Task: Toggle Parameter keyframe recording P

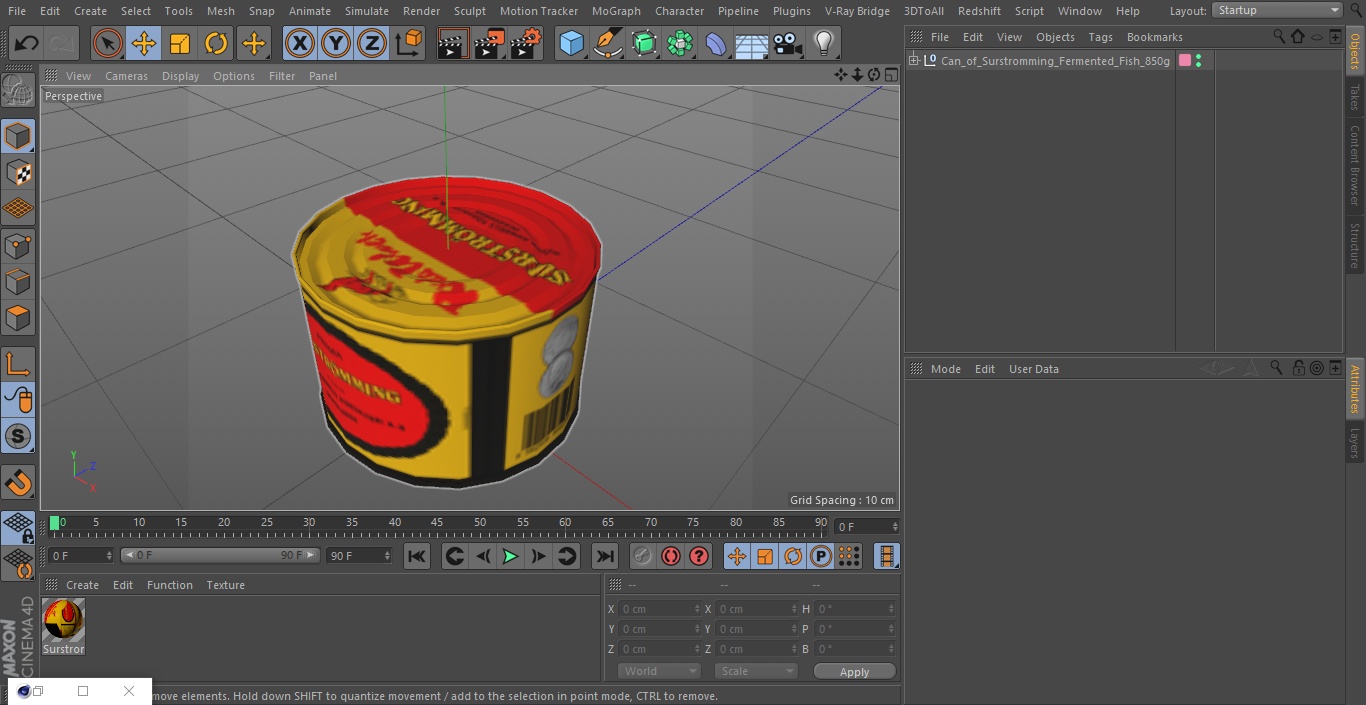Action: [x=821, y=556]
